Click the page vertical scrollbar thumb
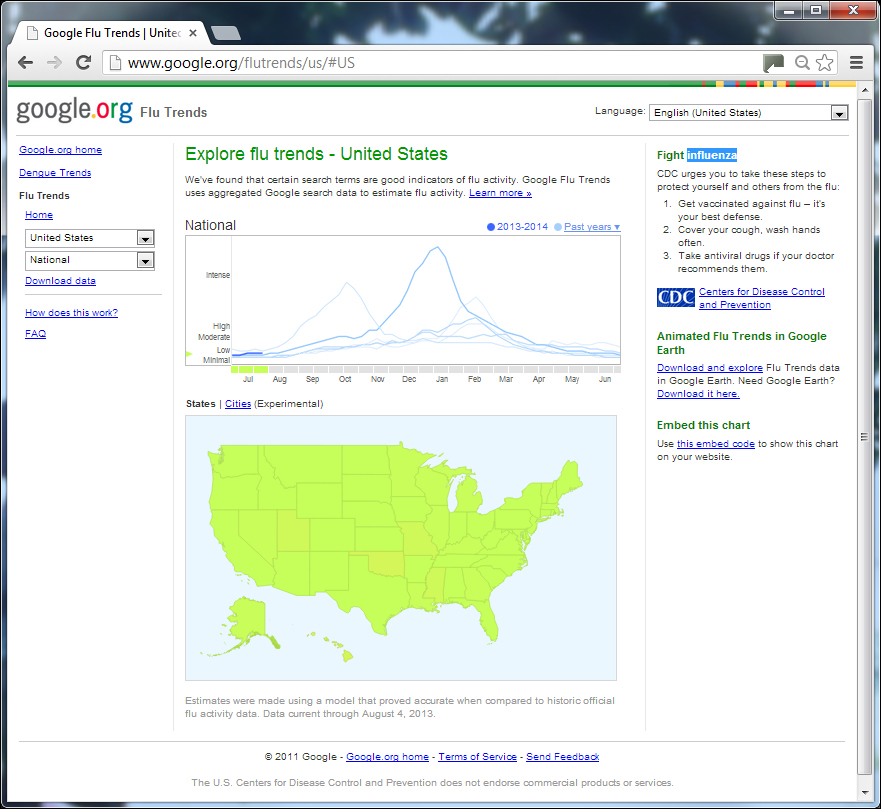Image resolution: width=881 pixels, height=809 pixels. tap(864, 437)
